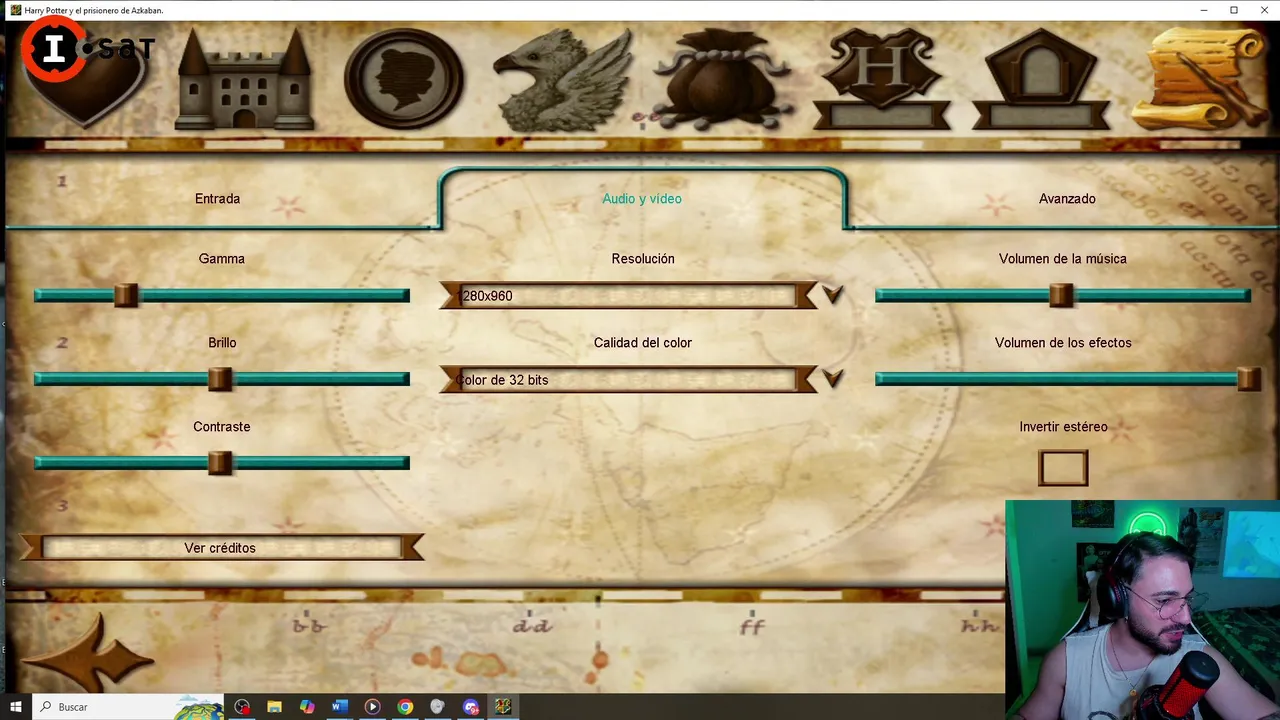
Task: Click the Calidad del color label
Action: click(x=643, y=343)
